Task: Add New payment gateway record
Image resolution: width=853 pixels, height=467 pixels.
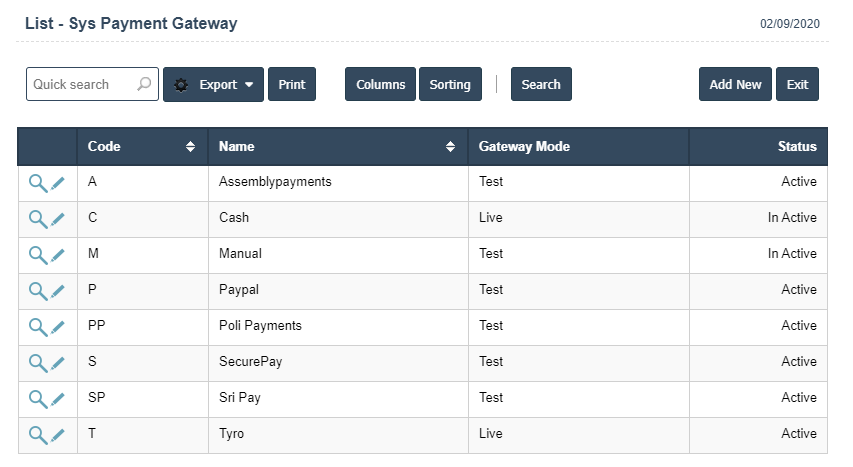Action: point(735,85)
